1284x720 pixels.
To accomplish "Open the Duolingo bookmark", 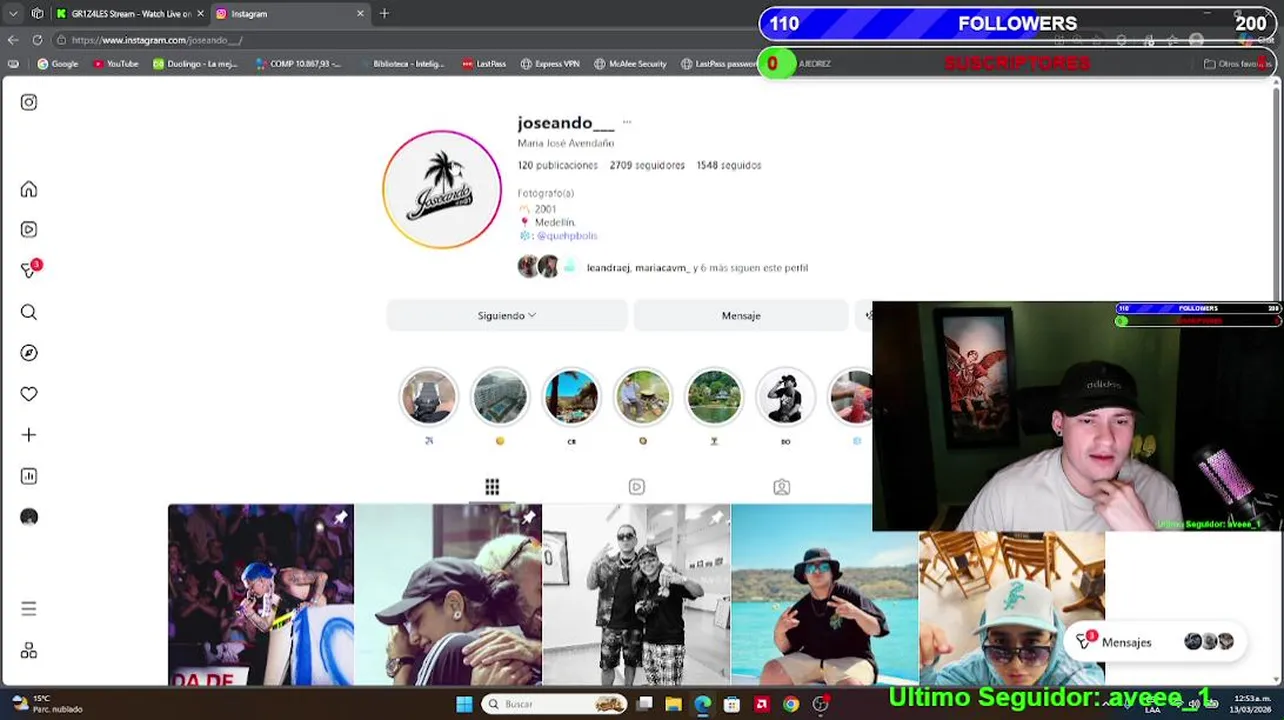I will coord(198,64).
